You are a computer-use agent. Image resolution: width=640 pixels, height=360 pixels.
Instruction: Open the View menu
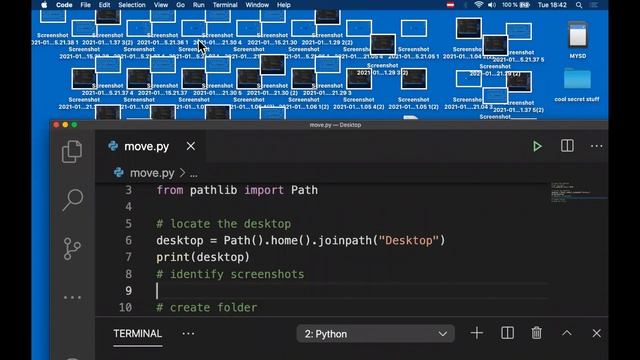161,5
